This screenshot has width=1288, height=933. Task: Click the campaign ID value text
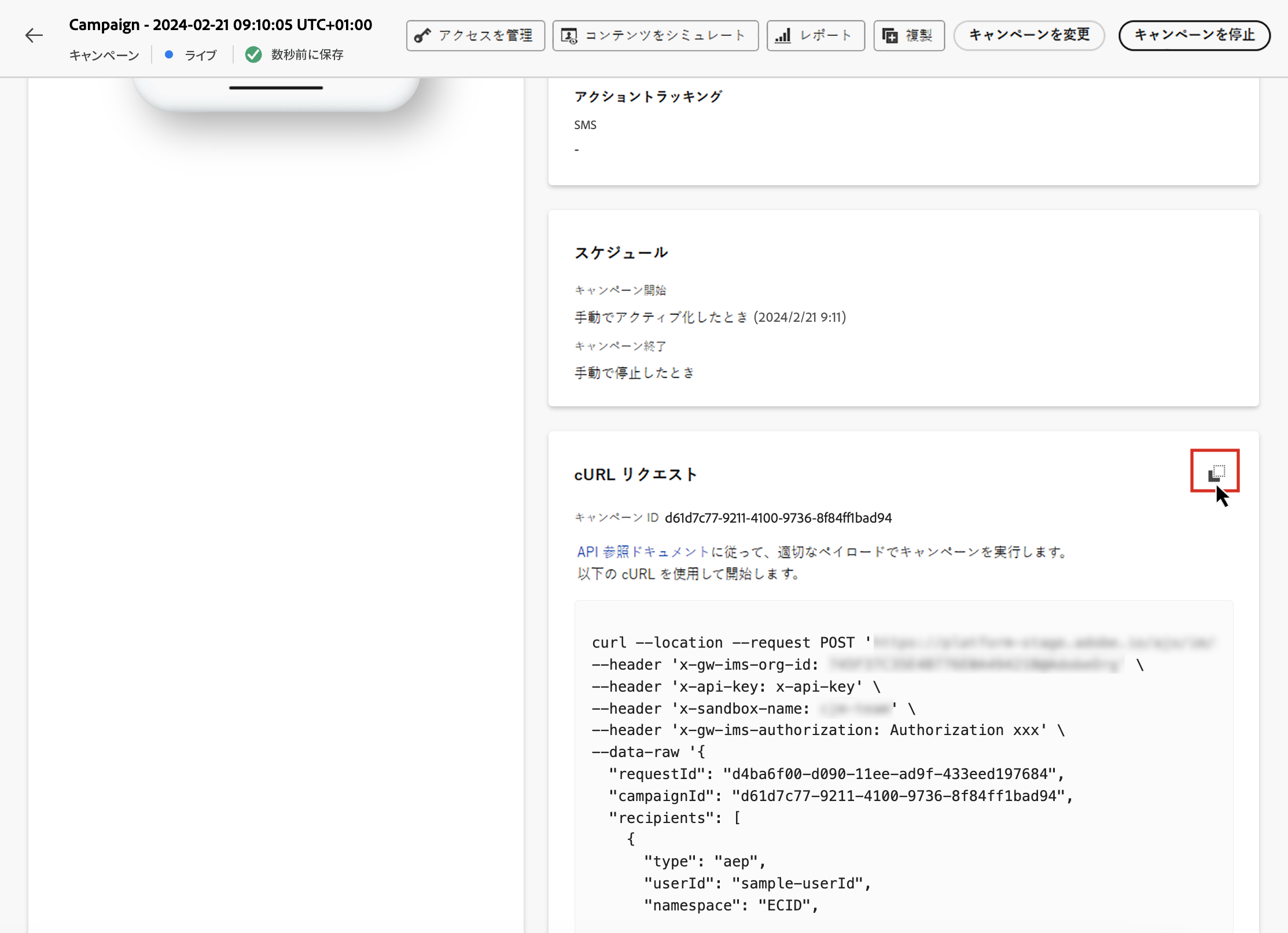778,518
